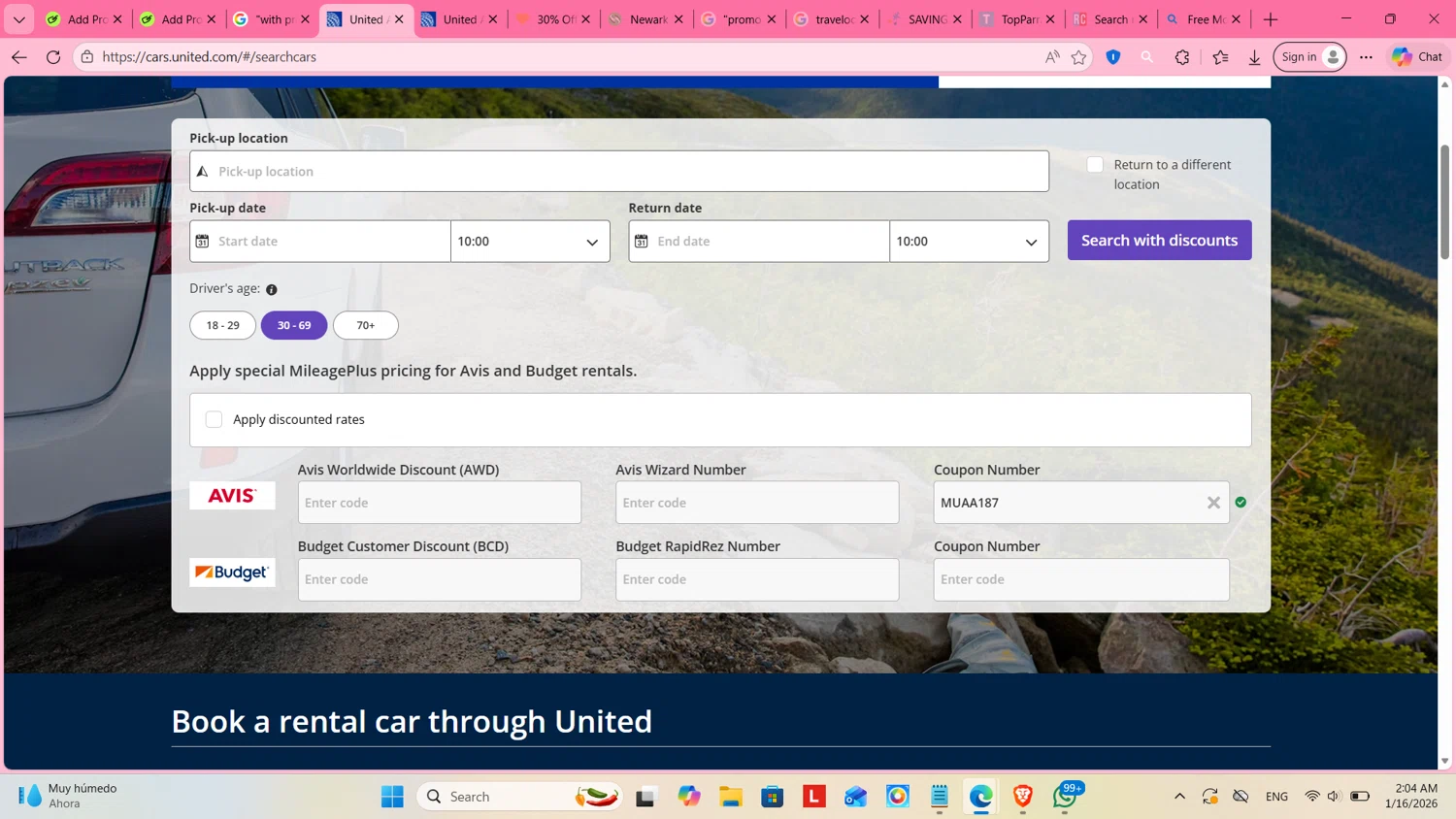Add page to favorites with star icon
This screenshot has width=1456, height=819.
coord(1078,57)
